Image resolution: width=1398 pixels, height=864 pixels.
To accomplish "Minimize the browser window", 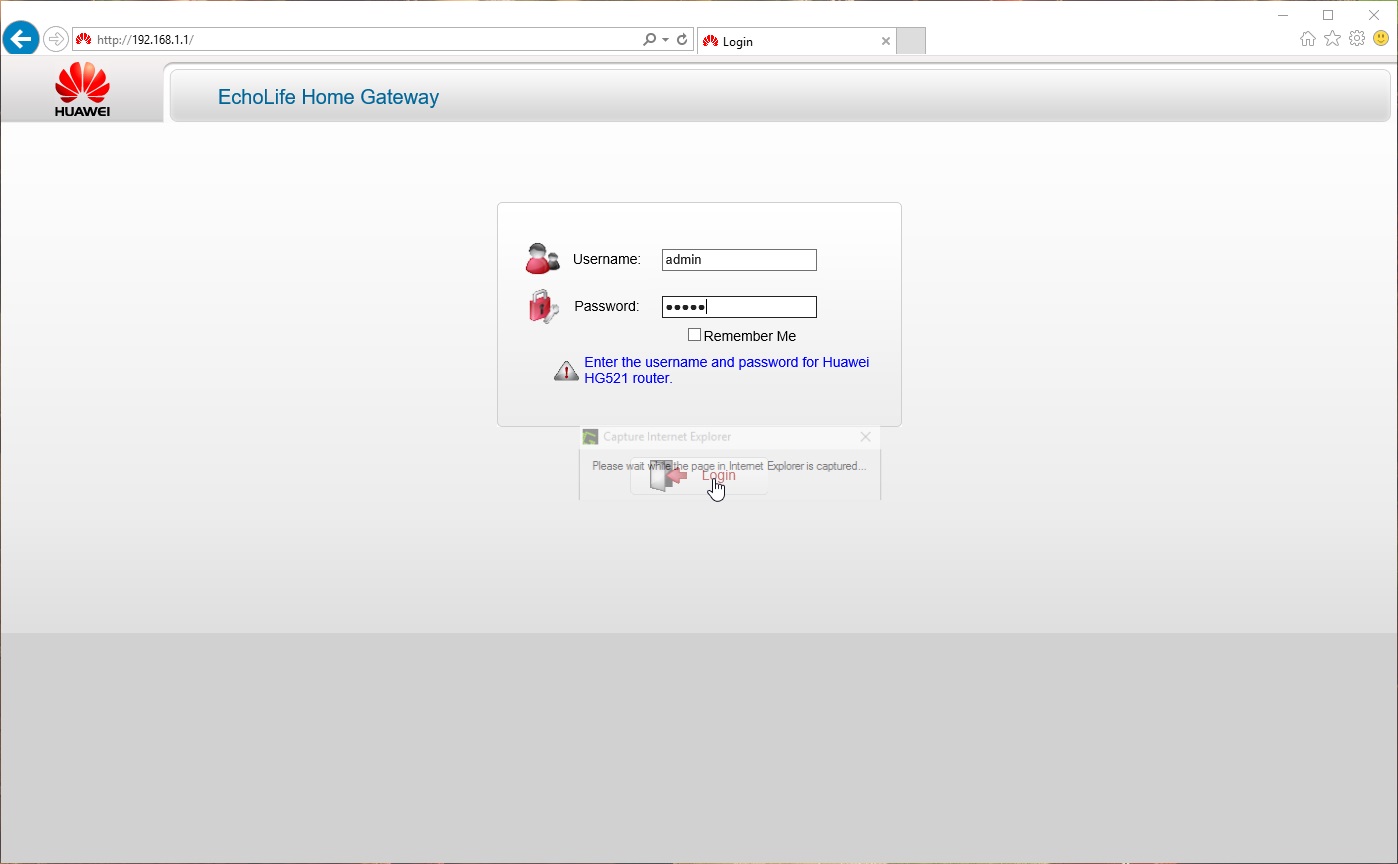I will pos(1283,15).
